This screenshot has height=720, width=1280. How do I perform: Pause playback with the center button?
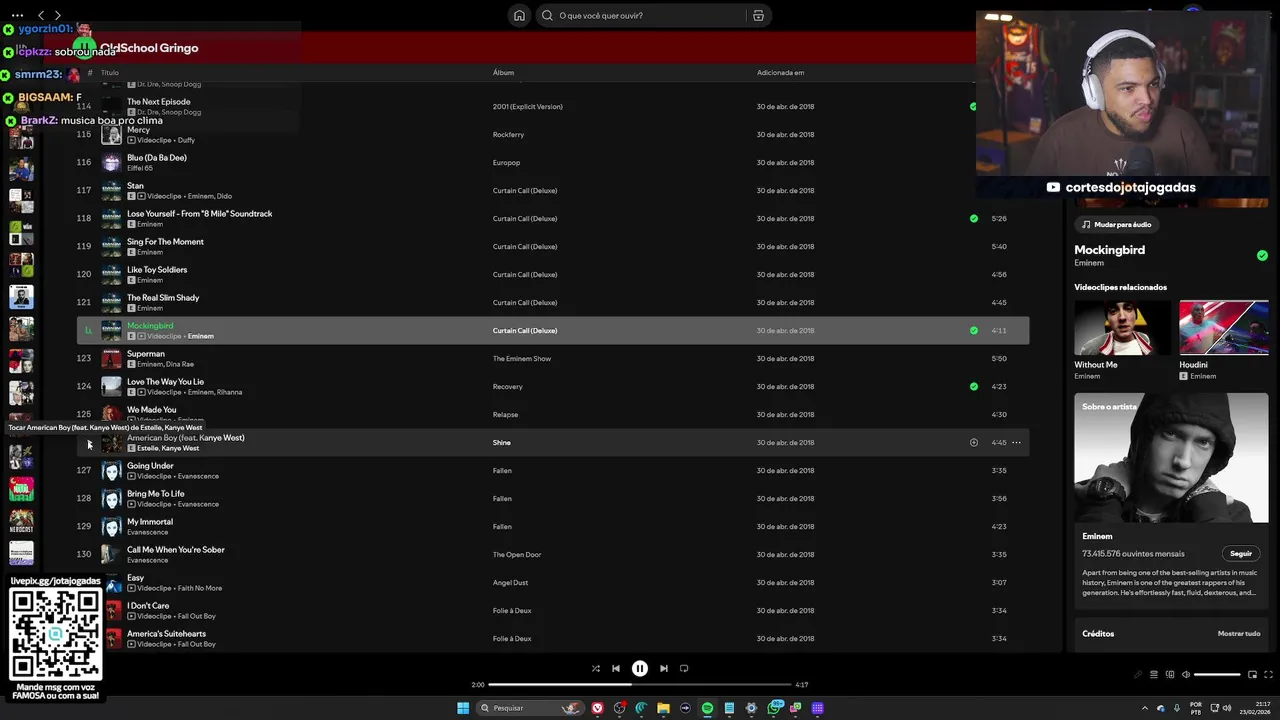[640, 668]
